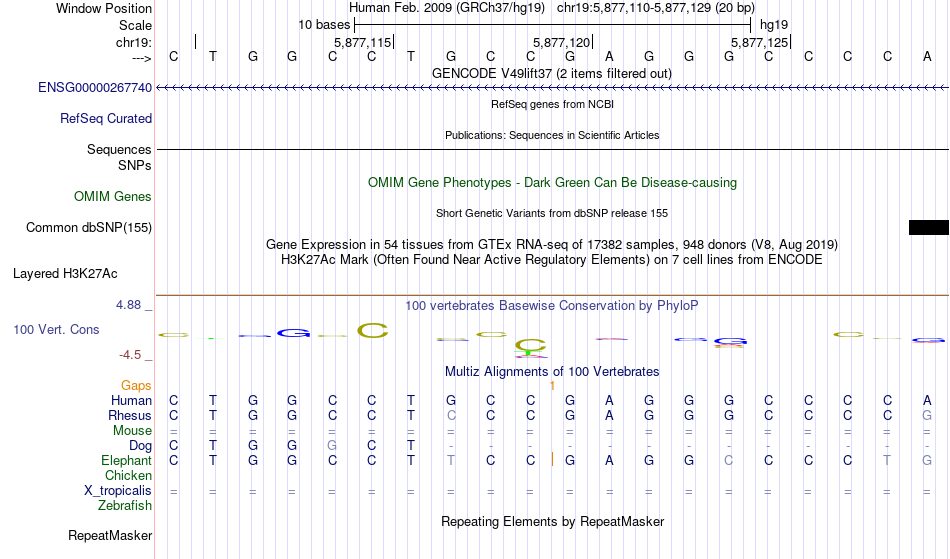Click the RepeatMasker track label
Image resolution: width=950 pixels, height=559 pixels.
(110, 535)
